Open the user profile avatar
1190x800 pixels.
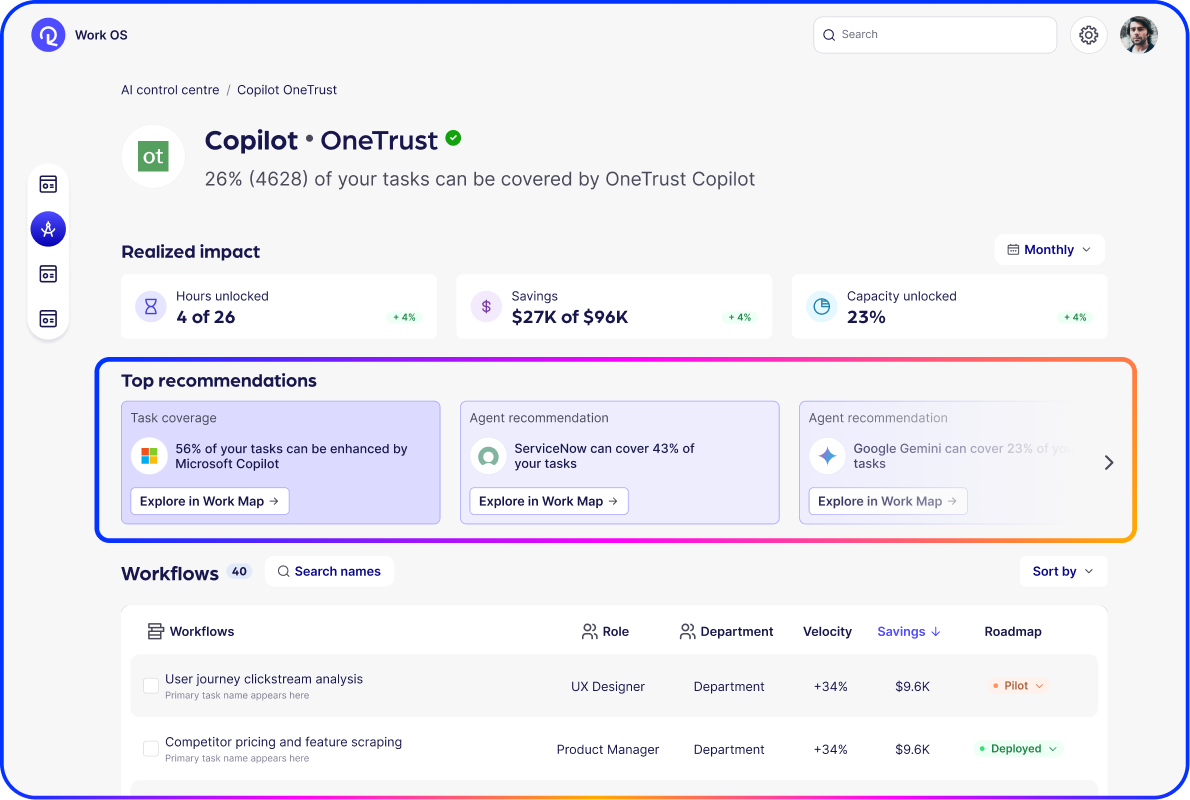point(1138,35)
